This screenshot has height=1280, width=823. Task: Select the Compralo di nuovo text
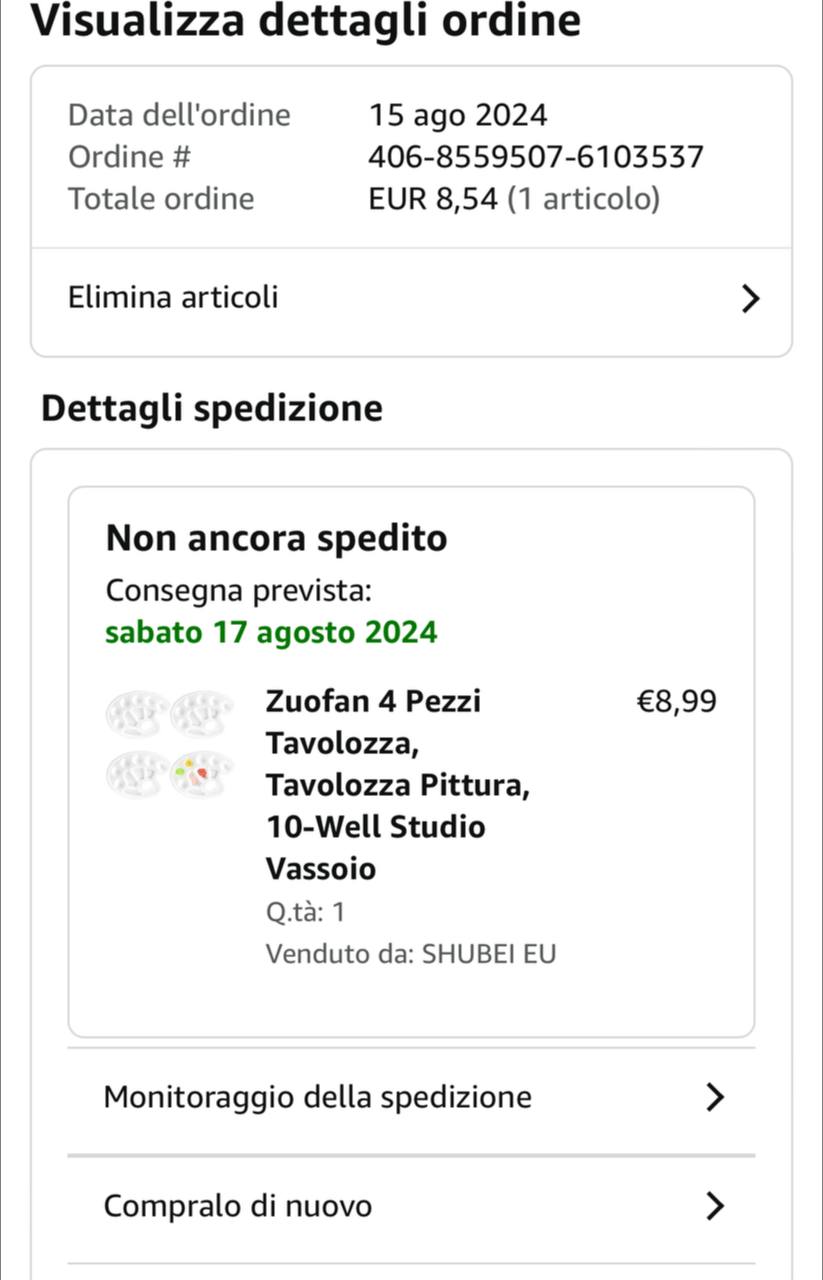(x=238, y=1206)
